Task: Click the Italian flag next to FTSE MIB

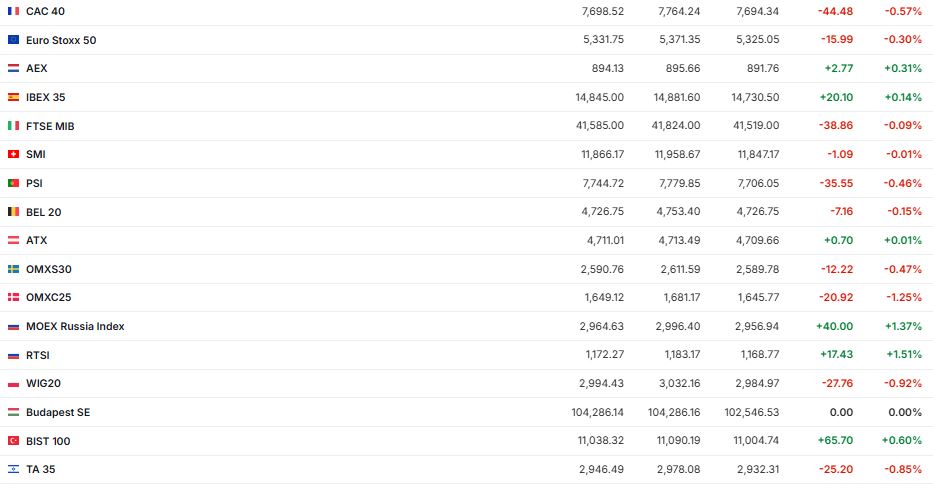Action: point(13,126)
